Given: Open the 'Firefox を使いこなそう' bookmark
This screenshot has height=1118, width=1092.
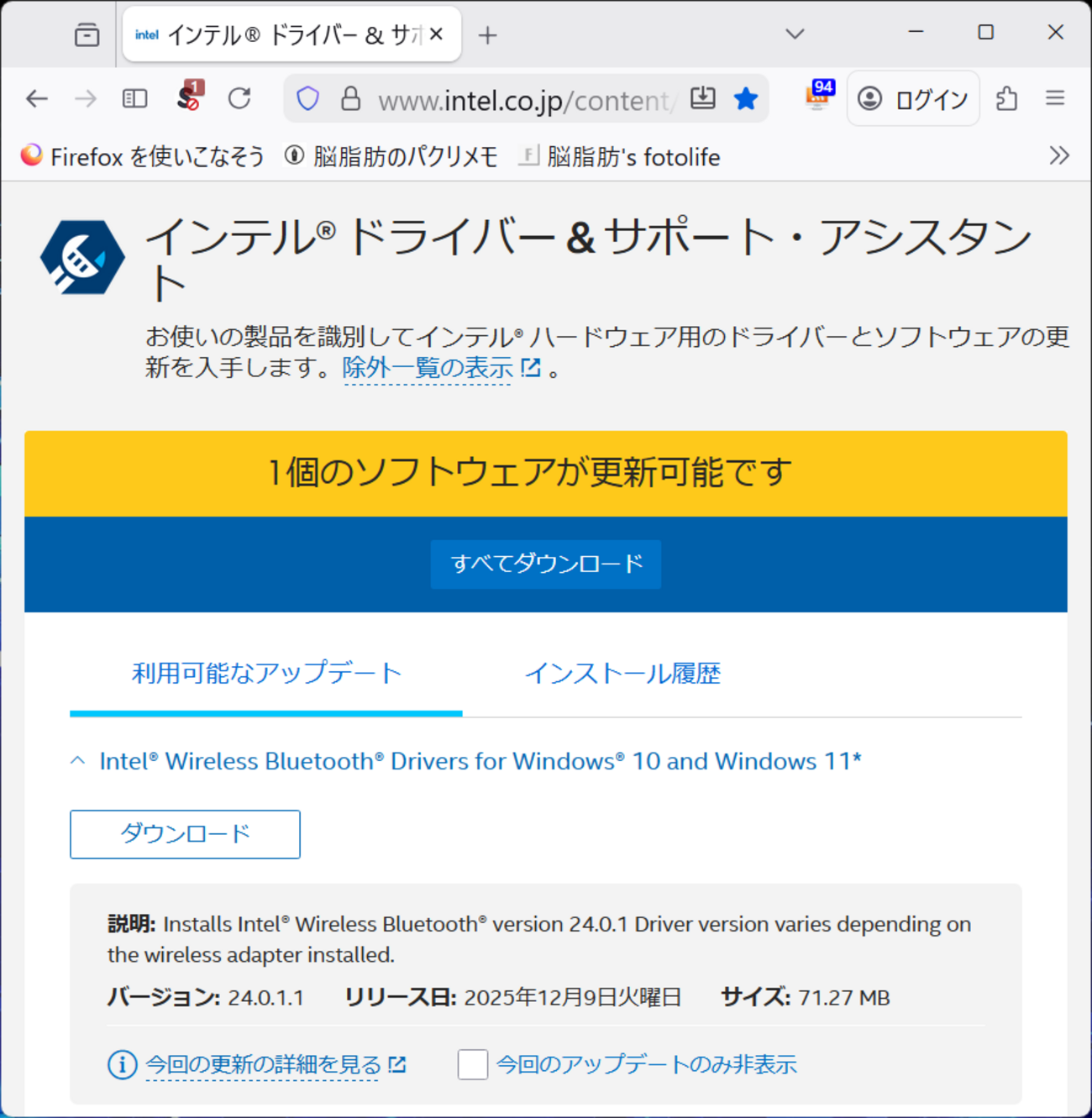Looking at the screenshot, I should pyautogui.click(x=142, y=157).
